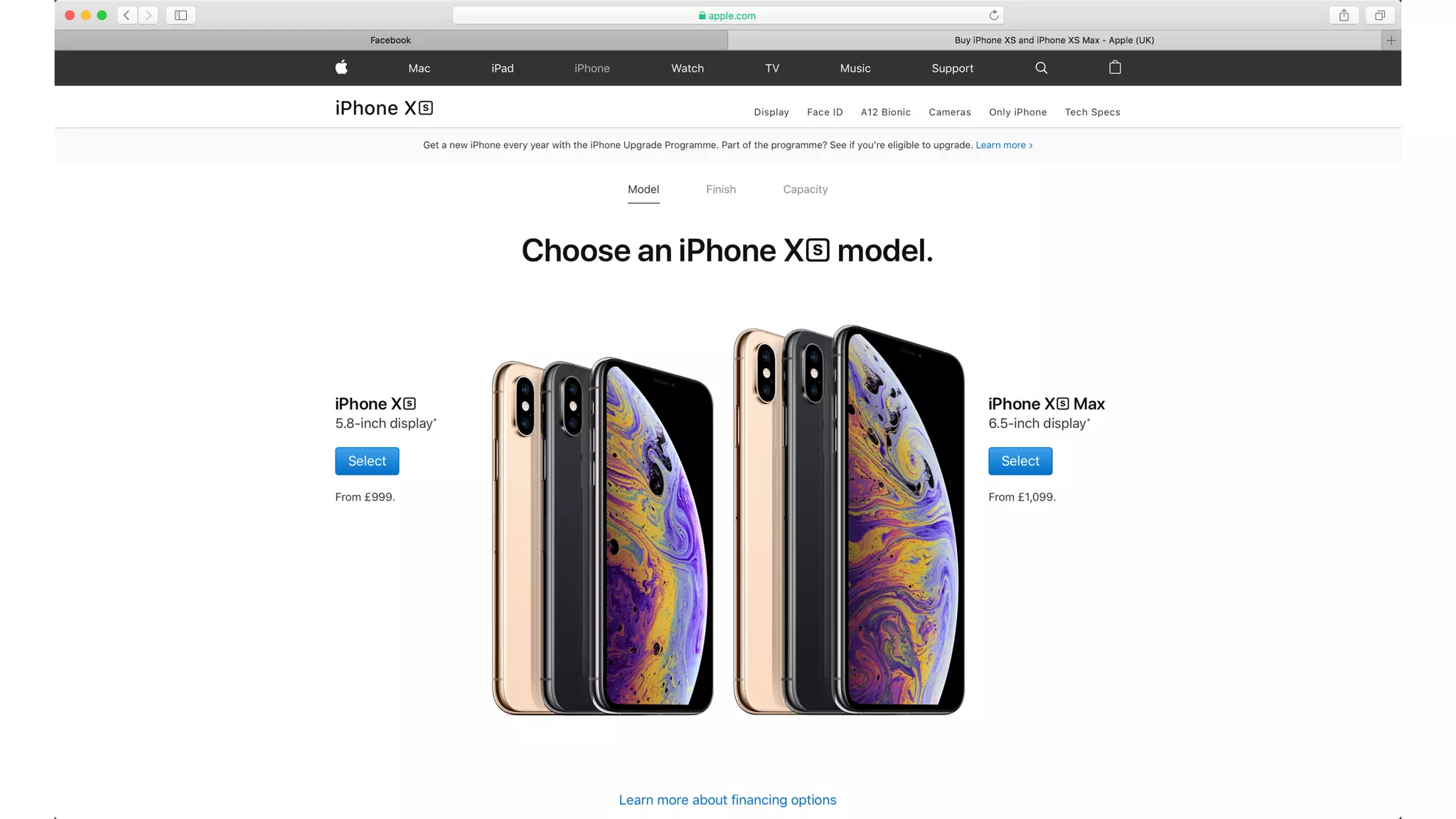Switch to the Facebook tab
Image resolution: width=1456 pixels, height=819 pixels.
390,40
